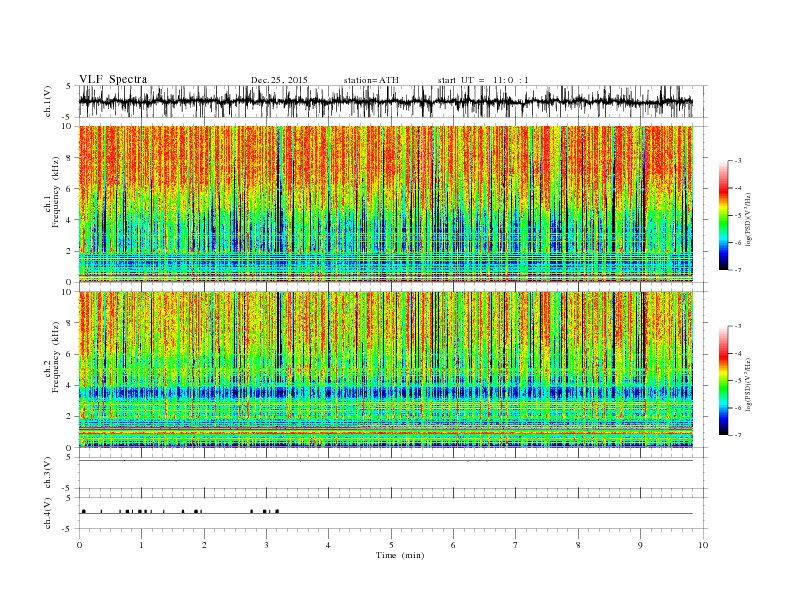
Task: Click the blue 3.5 kHz band in ch.2 spectrogram
Action: [385, 392]
